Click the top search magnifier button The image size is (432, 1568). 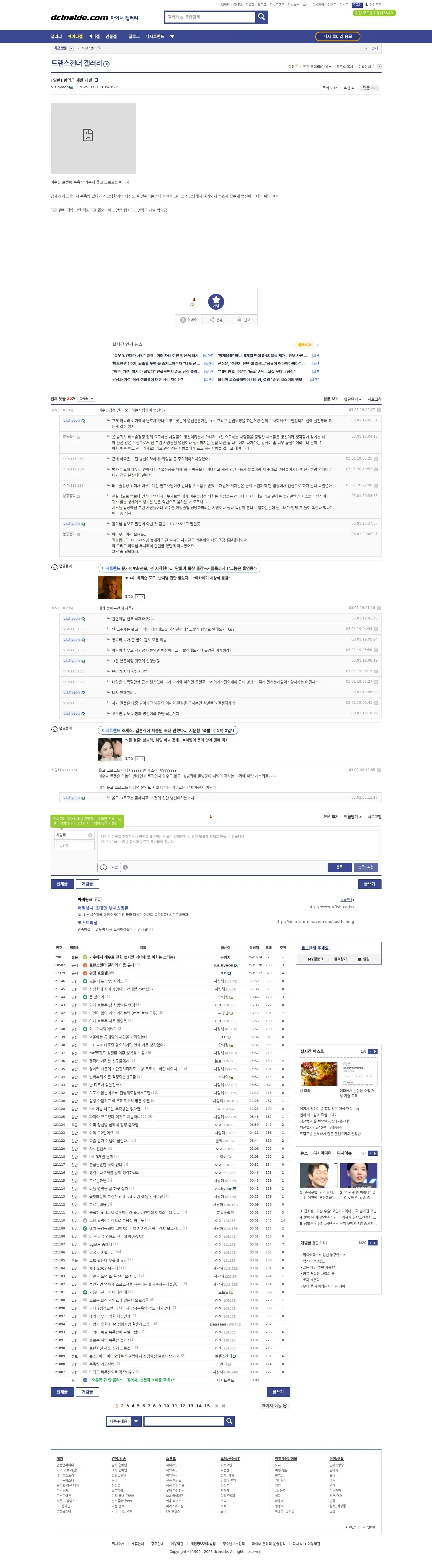pyautogui.click(x=261, y=17)
